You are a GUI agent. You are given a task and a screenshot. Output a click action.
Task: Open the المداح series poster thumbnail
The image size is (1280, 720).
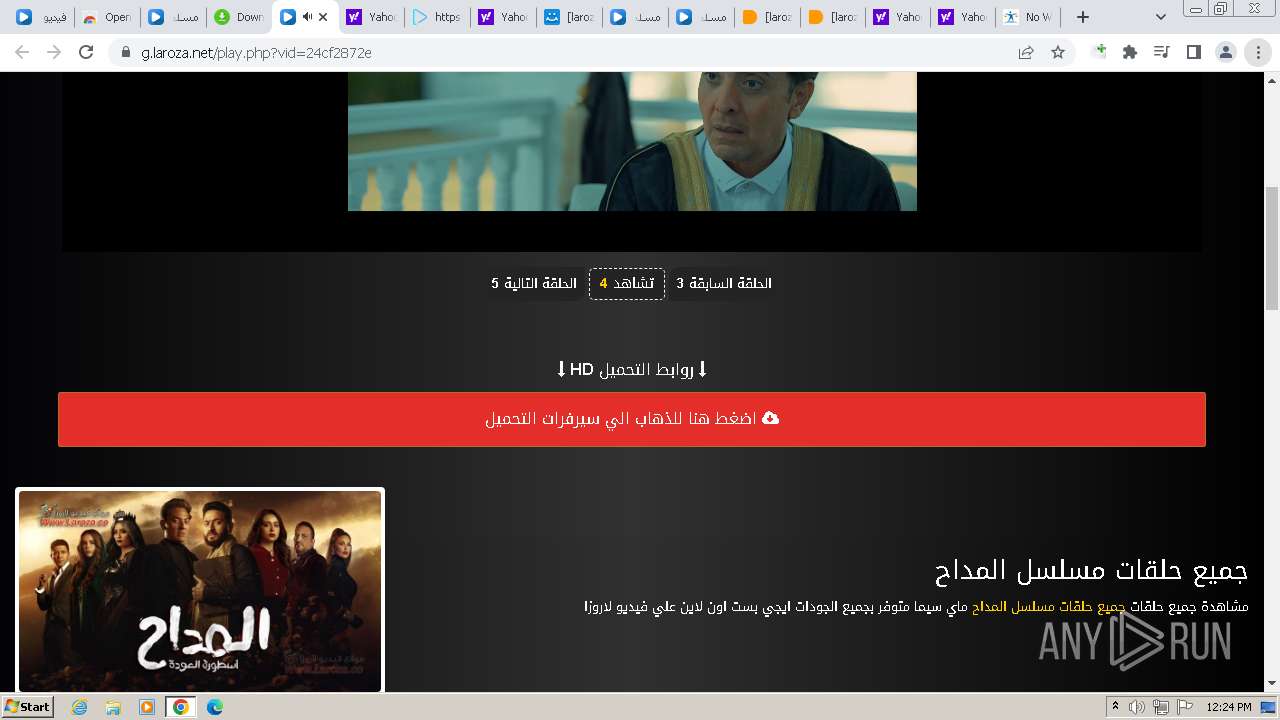pyautogui.click(x=200, y=590)
